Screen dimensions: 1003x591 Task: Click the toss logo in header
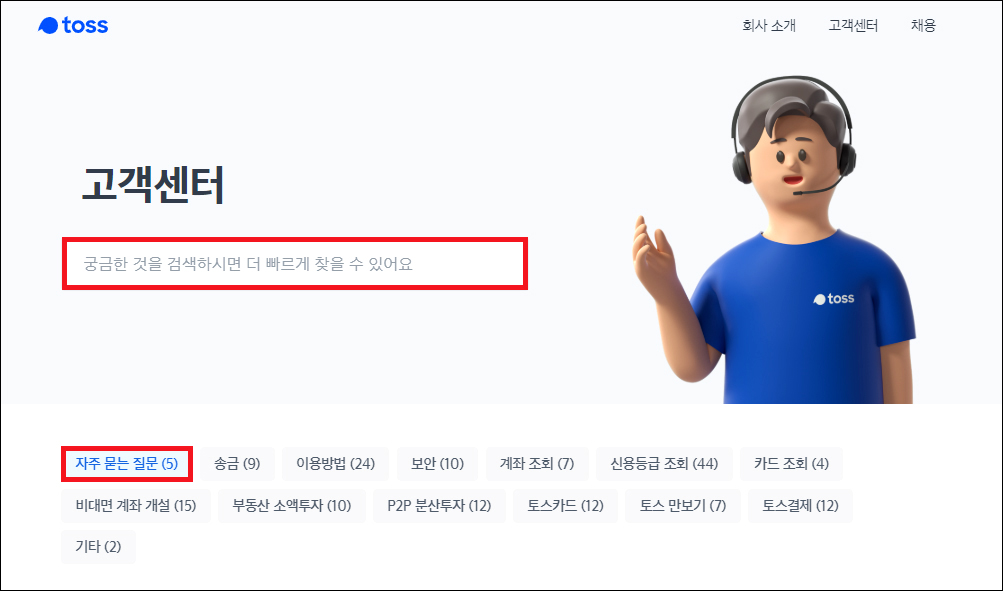click(x=73, y=26)
